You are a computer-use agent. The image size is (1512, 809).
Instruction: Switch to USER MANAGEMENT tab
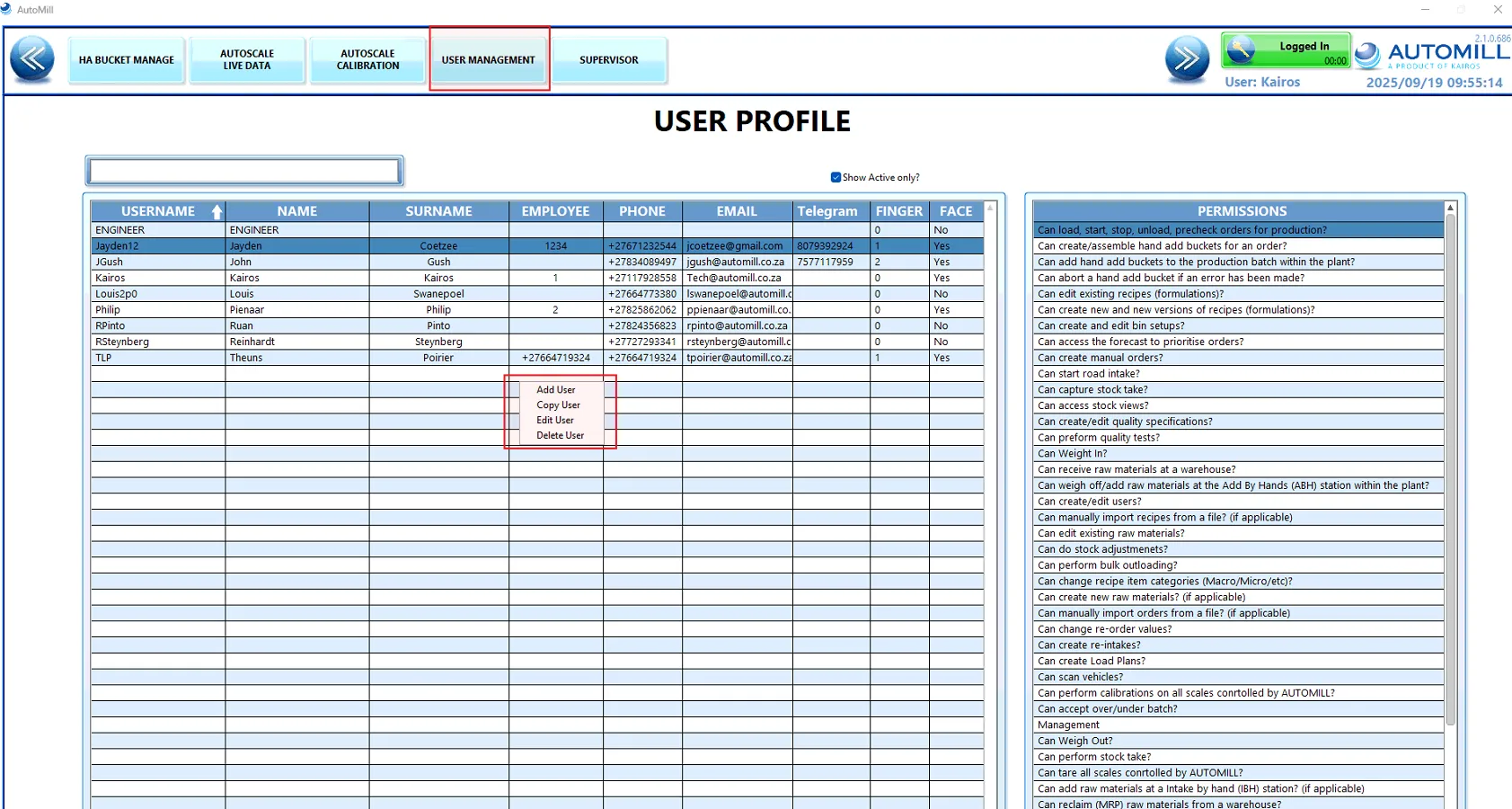click(489, 60)
